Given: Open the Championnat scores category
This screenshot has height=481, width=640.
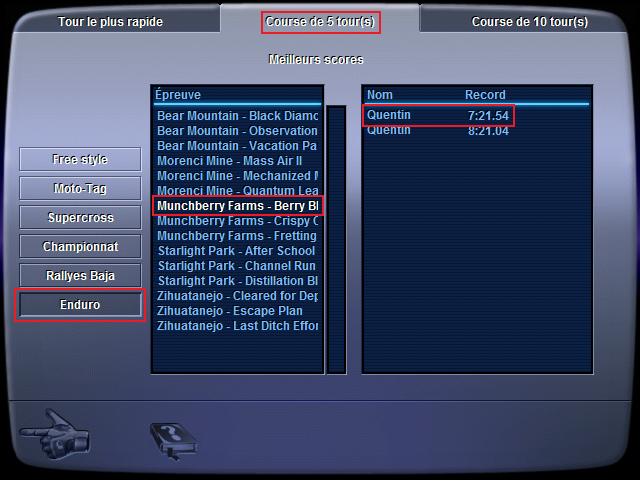Looking at the screenshot, I should click(x=80, y=246).
